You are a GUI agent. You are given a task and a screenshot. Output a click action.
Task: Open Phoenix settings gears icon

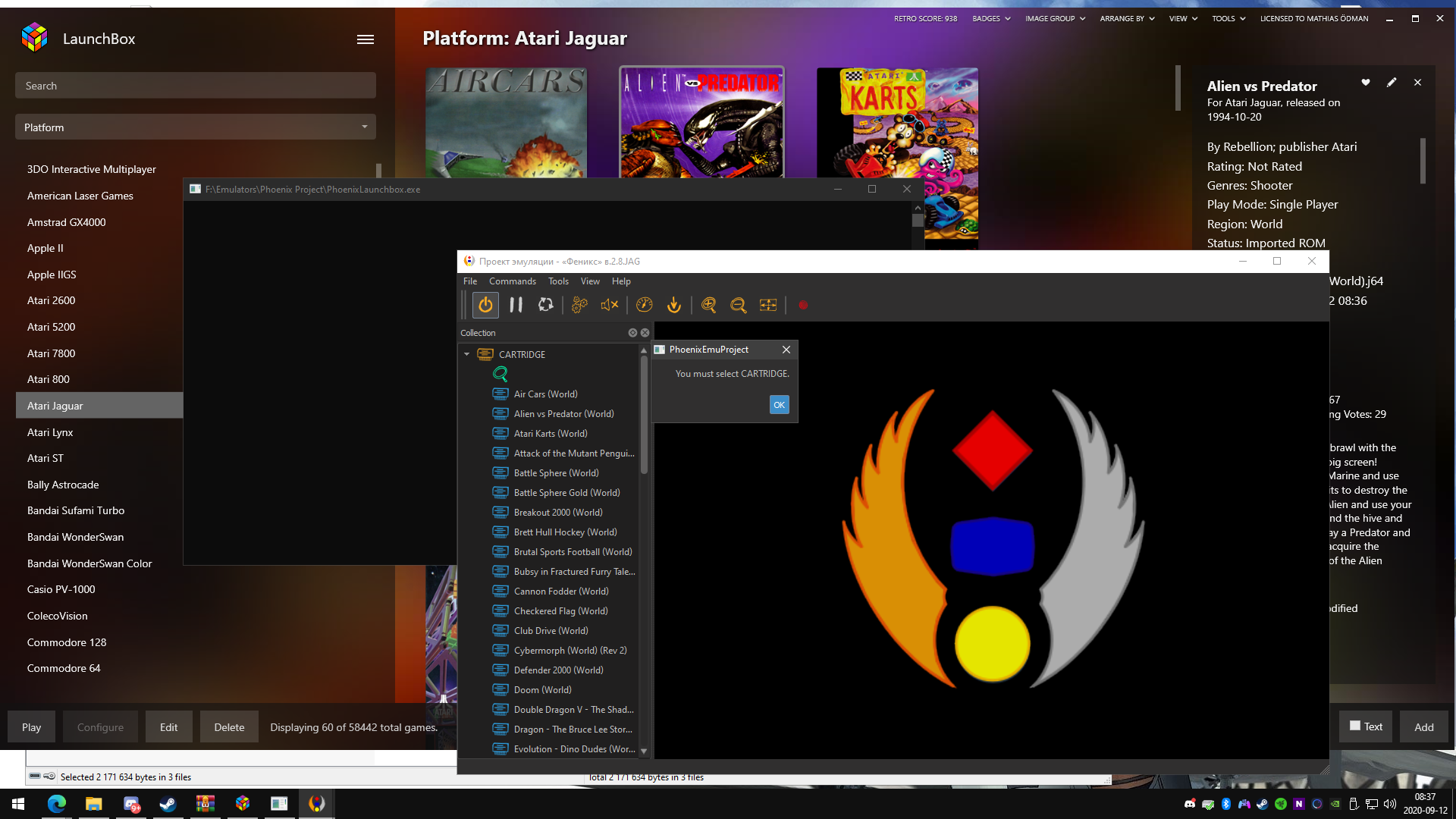579,305
